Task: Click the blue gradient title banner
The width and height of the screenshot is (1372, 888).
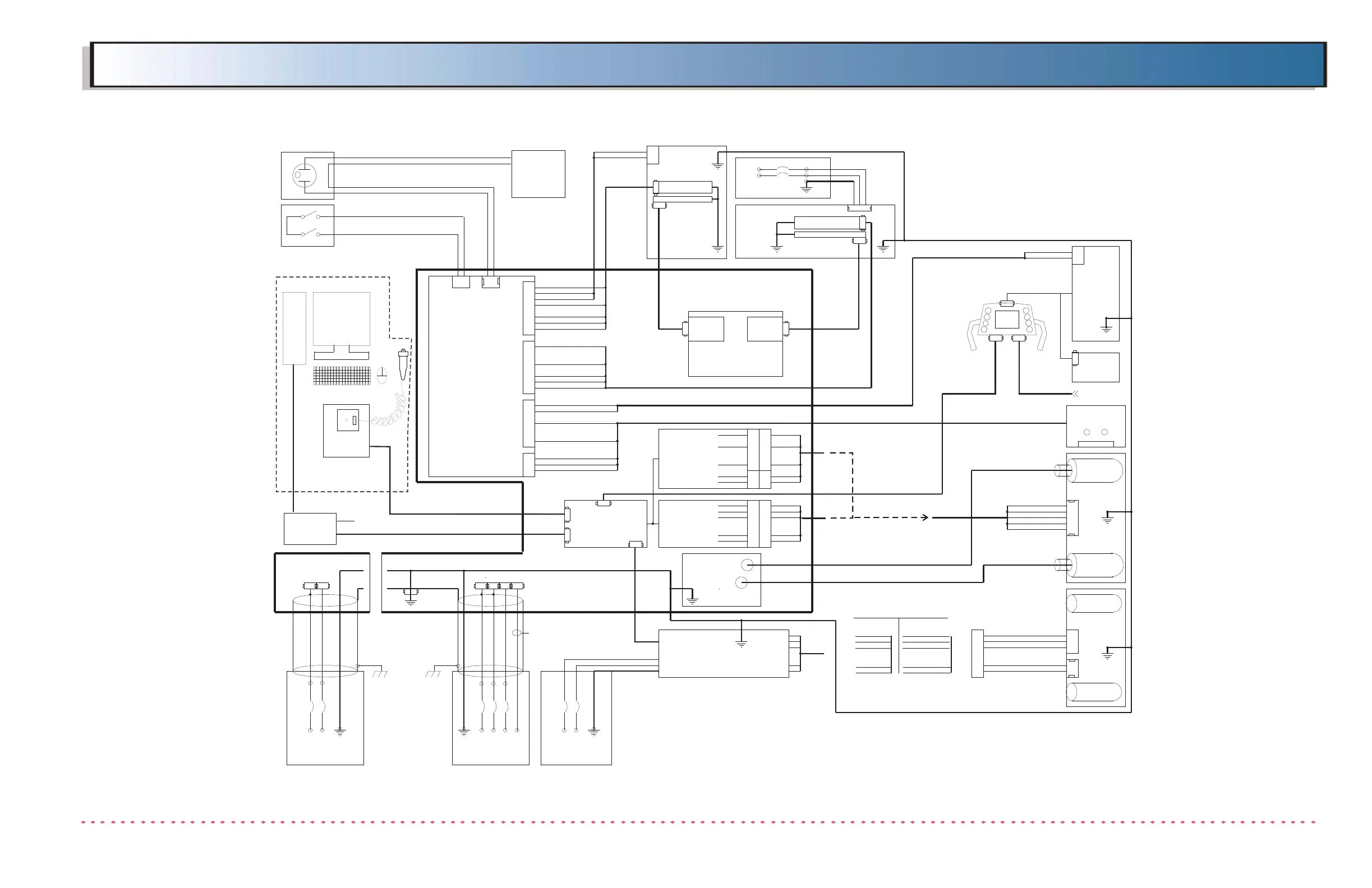Action: tap(708, 64)
